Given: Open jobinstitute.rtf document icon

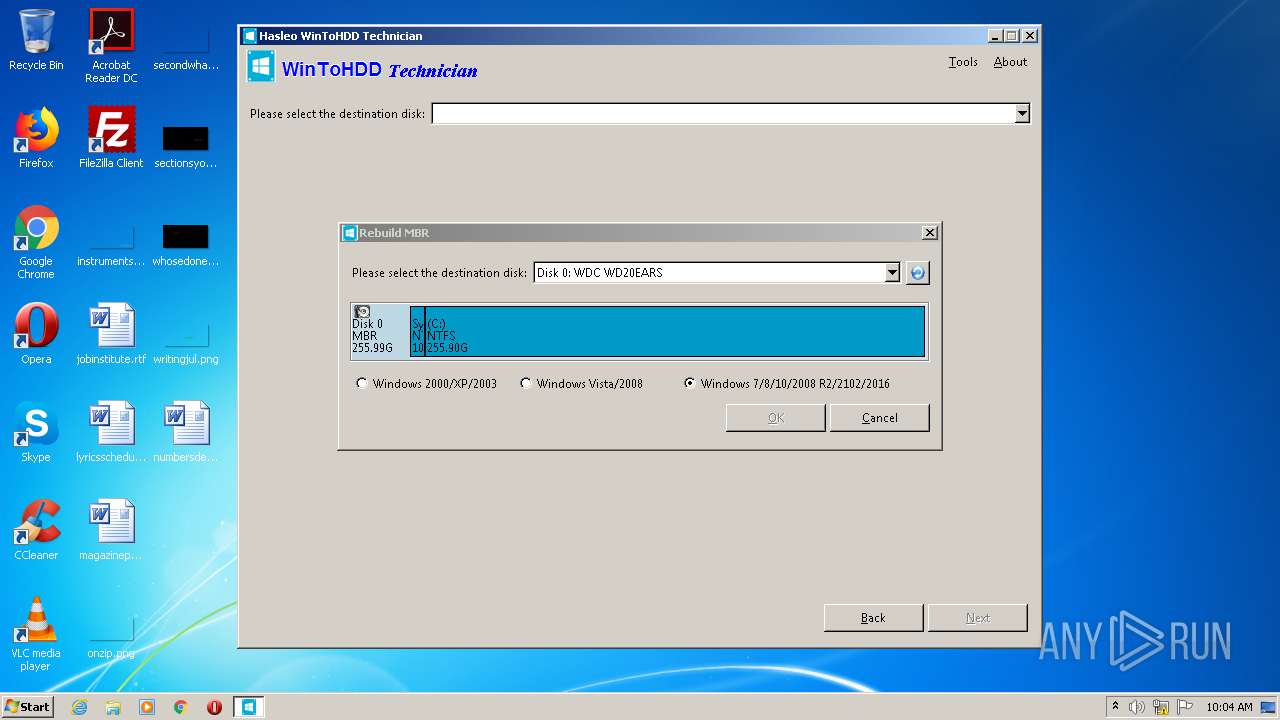Looking at the screenshot, I should click(111, 334).
